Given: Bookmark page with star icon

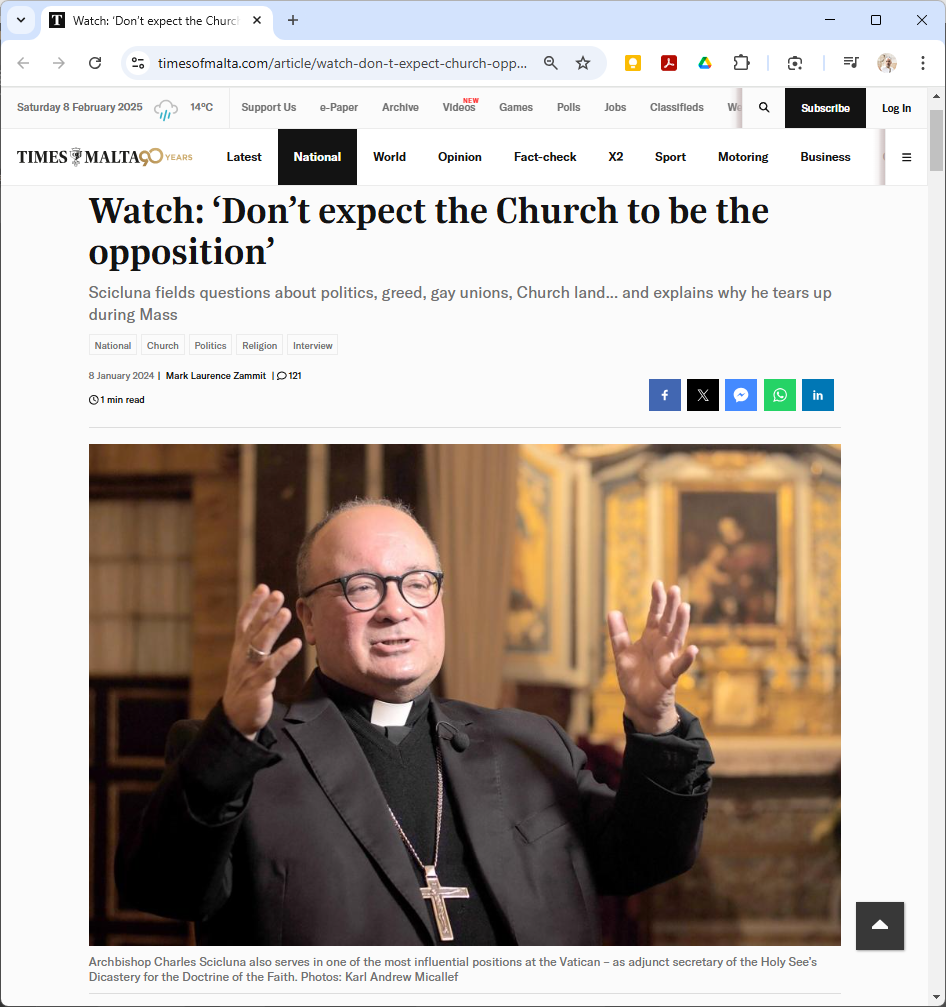Looking at the screenshot, I should [x=582, y=63].
